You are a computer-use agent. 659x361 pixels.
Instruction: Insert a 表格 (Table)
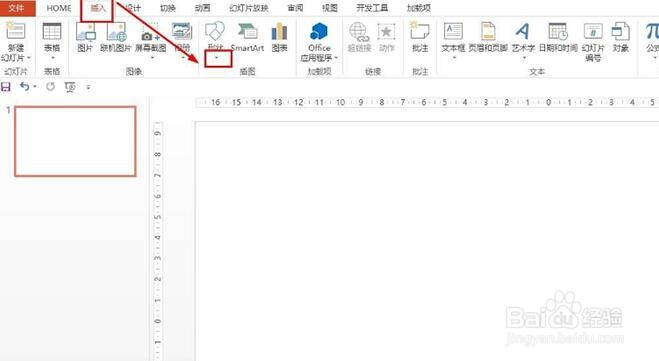pos(52,36)
